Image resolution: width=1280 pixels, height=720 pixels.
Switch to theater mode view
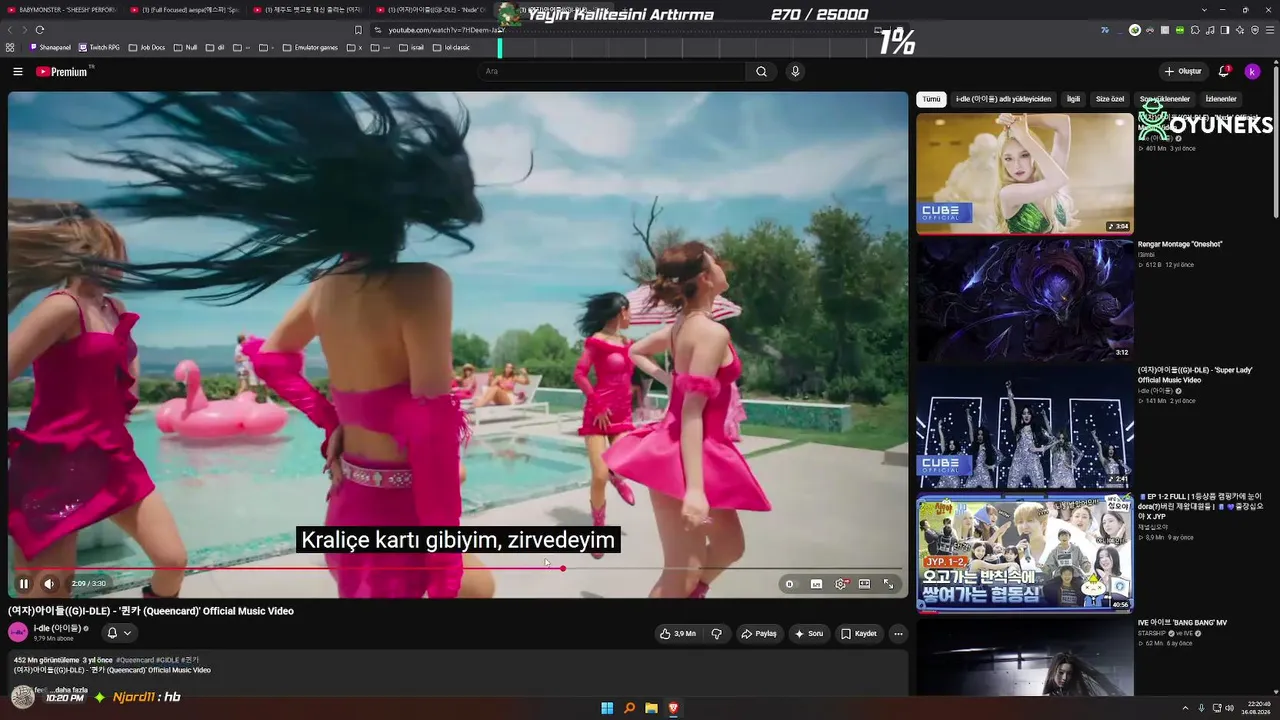864,584
